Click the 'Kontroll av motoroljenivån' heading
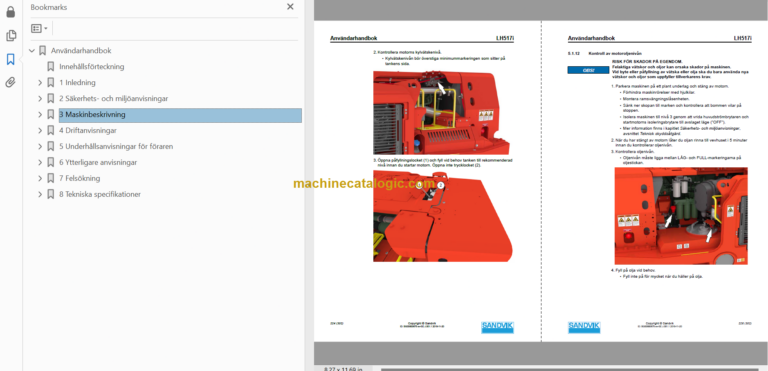 click(615, 53)
